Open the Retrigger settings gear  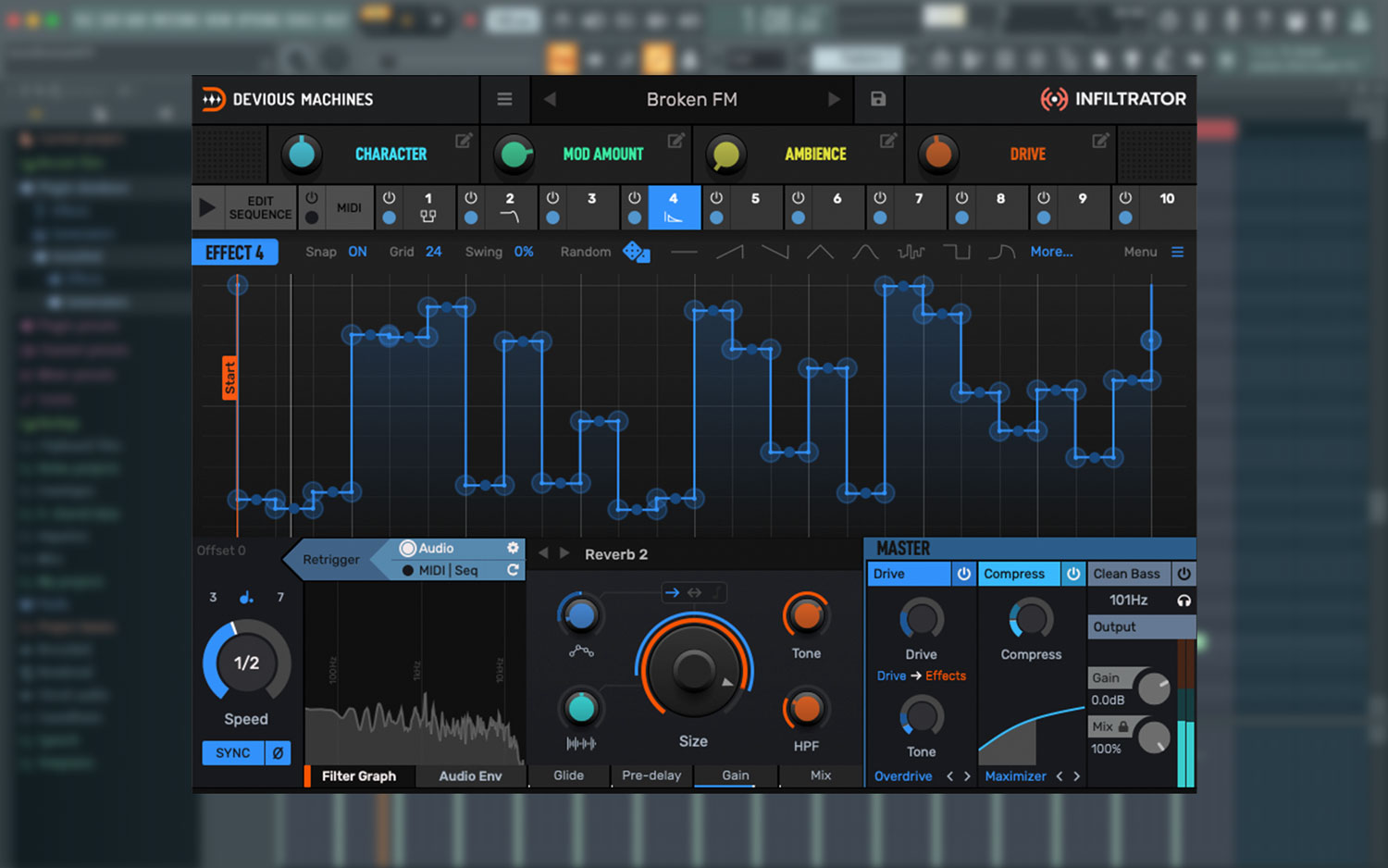(x=513, y=548)
